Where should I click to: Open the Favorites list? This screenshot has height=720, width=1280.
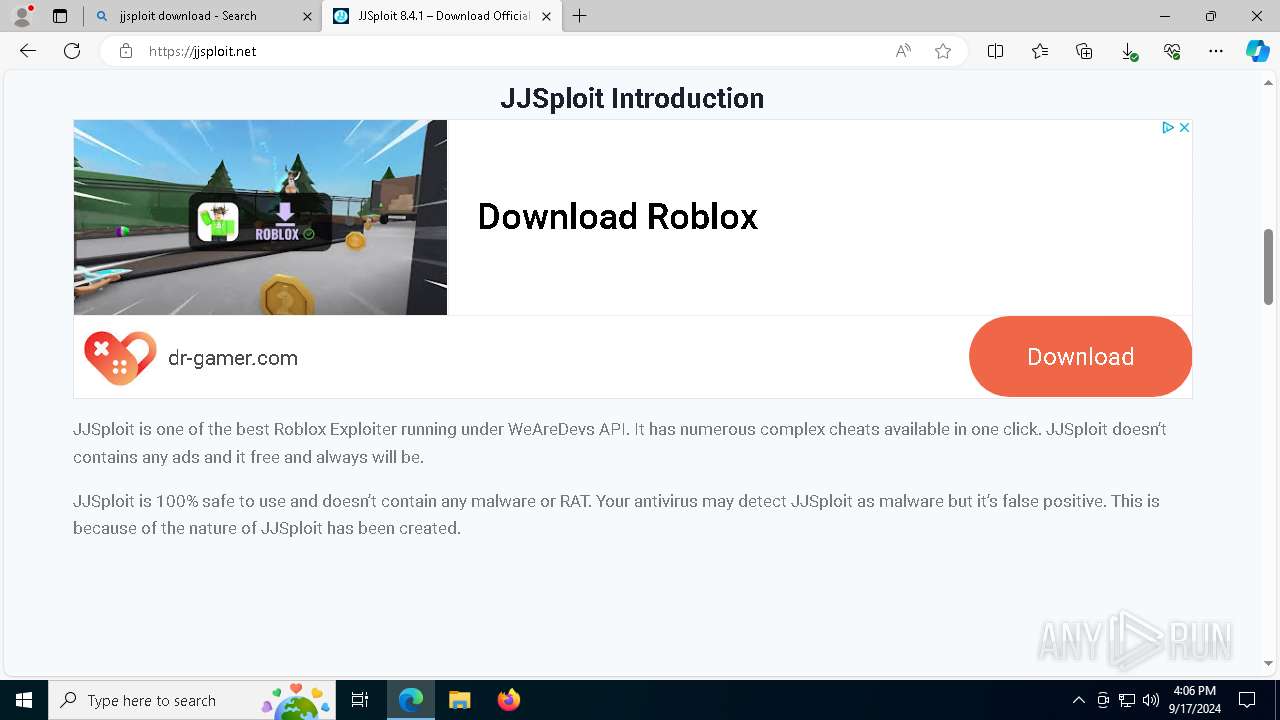click(1040, 51)
